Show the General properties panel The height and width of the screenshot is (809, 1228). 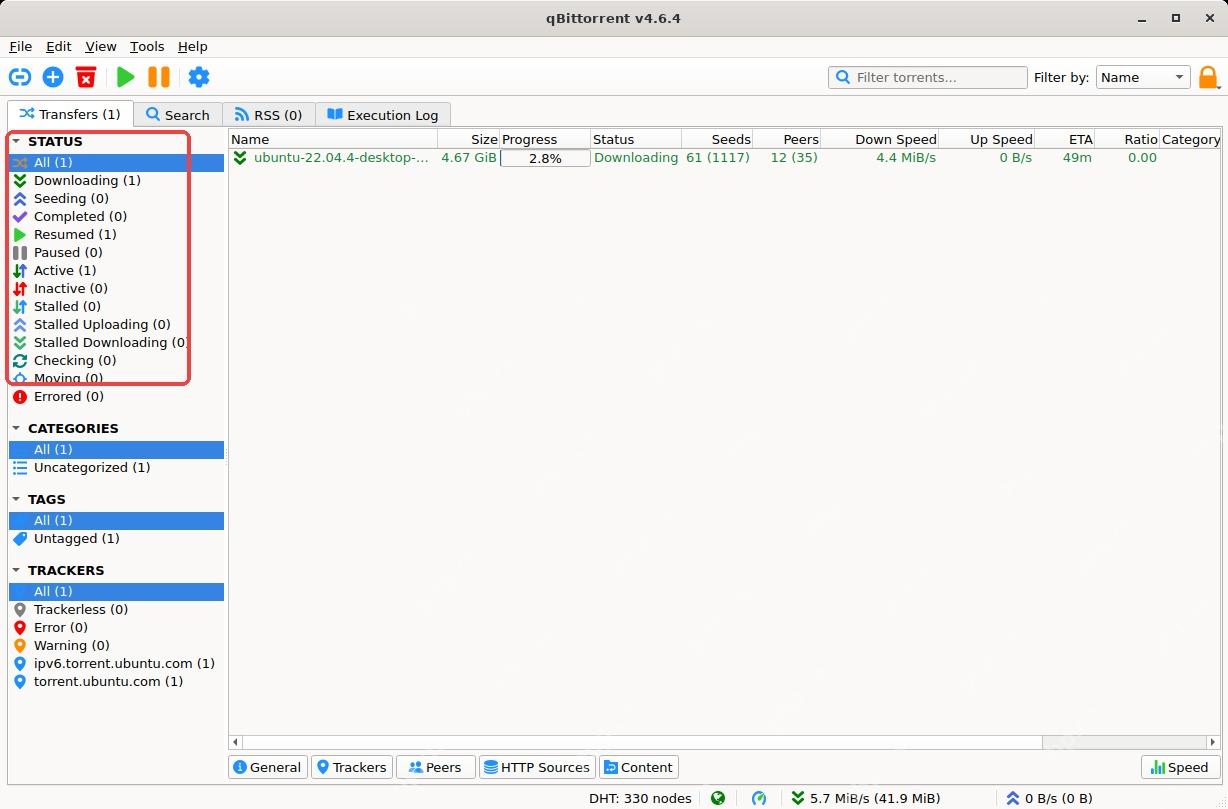point(267,767)
